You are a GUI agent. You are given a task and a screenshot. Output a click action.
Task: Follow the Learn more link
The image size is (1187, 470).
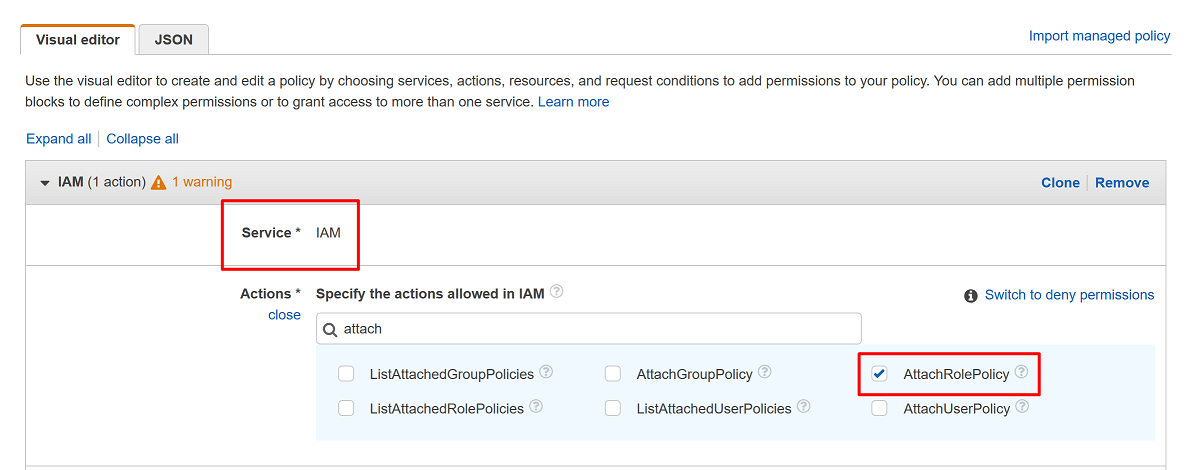(573, 101)
